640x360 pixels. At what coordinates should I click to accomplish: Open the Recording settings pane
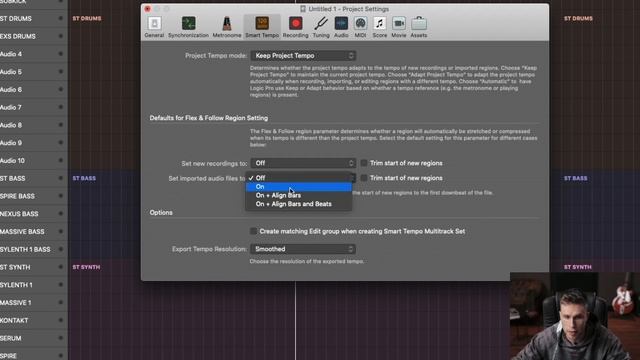tap(296, 27)
